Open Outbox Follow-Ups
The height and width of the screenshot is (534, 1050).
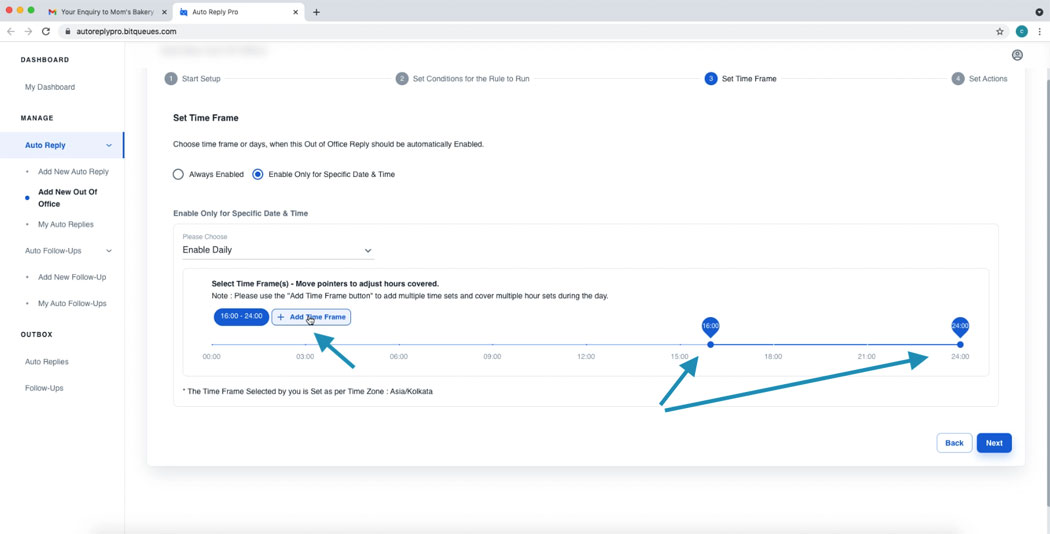pos(44,388)
